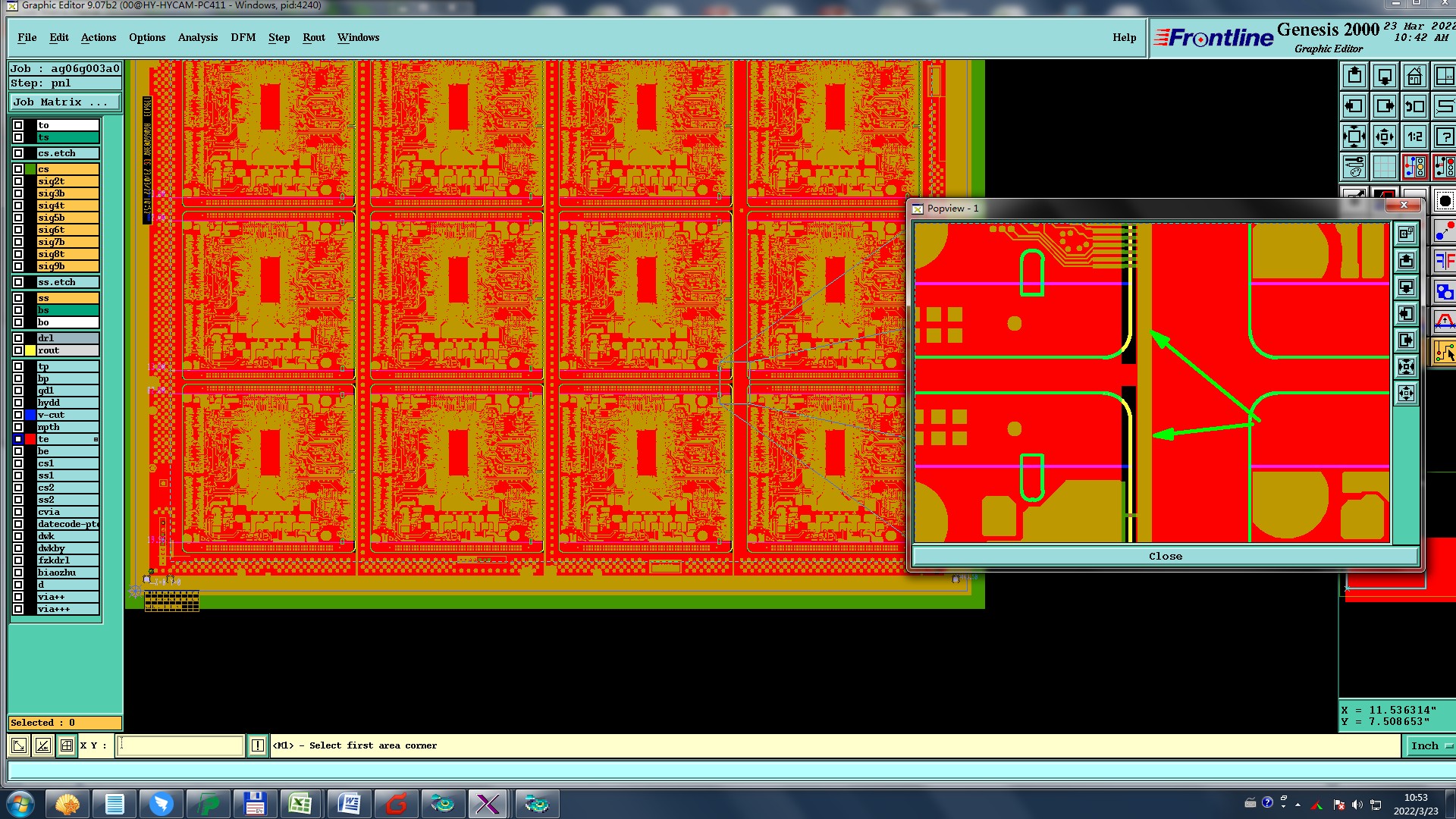Click the blue overlapping shapes icon
Screen dimensions: 1456x819
(1445, 291)
